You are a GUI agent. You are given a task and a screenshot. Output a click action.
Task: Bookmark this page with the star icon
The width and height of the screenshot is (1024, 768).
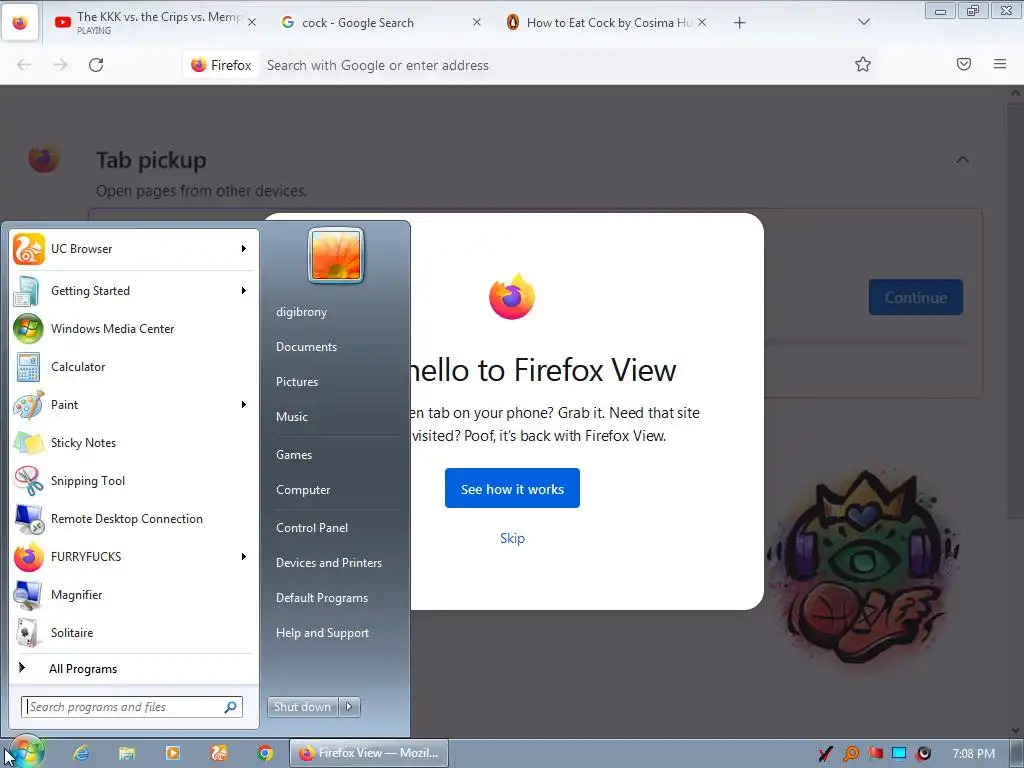863,65
